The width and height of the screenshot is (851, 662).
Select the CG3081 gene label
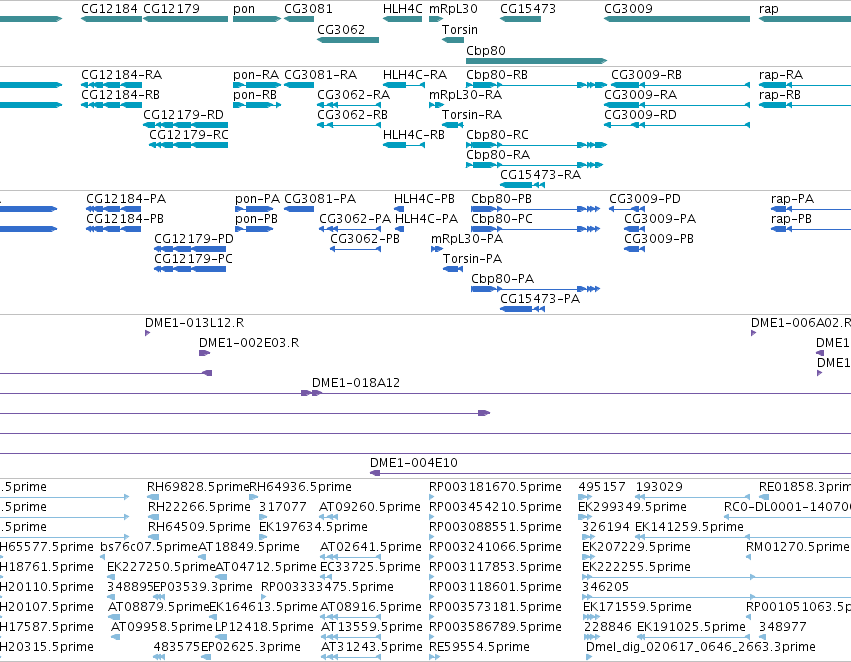pos(308,9)
